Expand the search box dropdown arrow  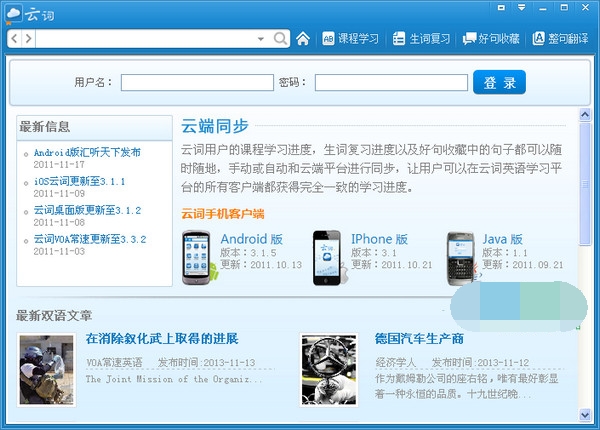pos(261,39)
